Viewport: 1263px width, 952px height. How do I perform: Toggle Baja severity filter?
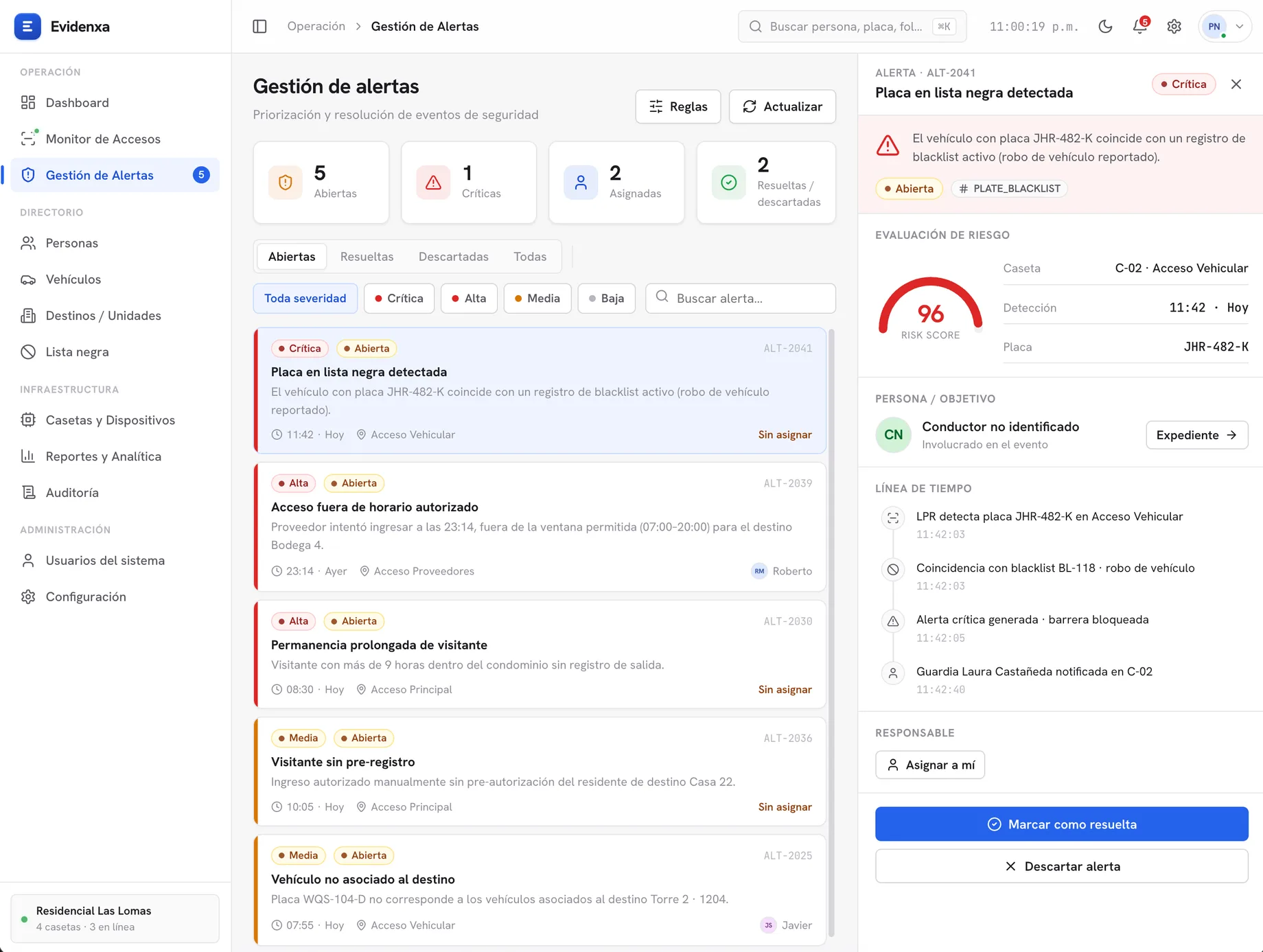(x=607, y=299)
